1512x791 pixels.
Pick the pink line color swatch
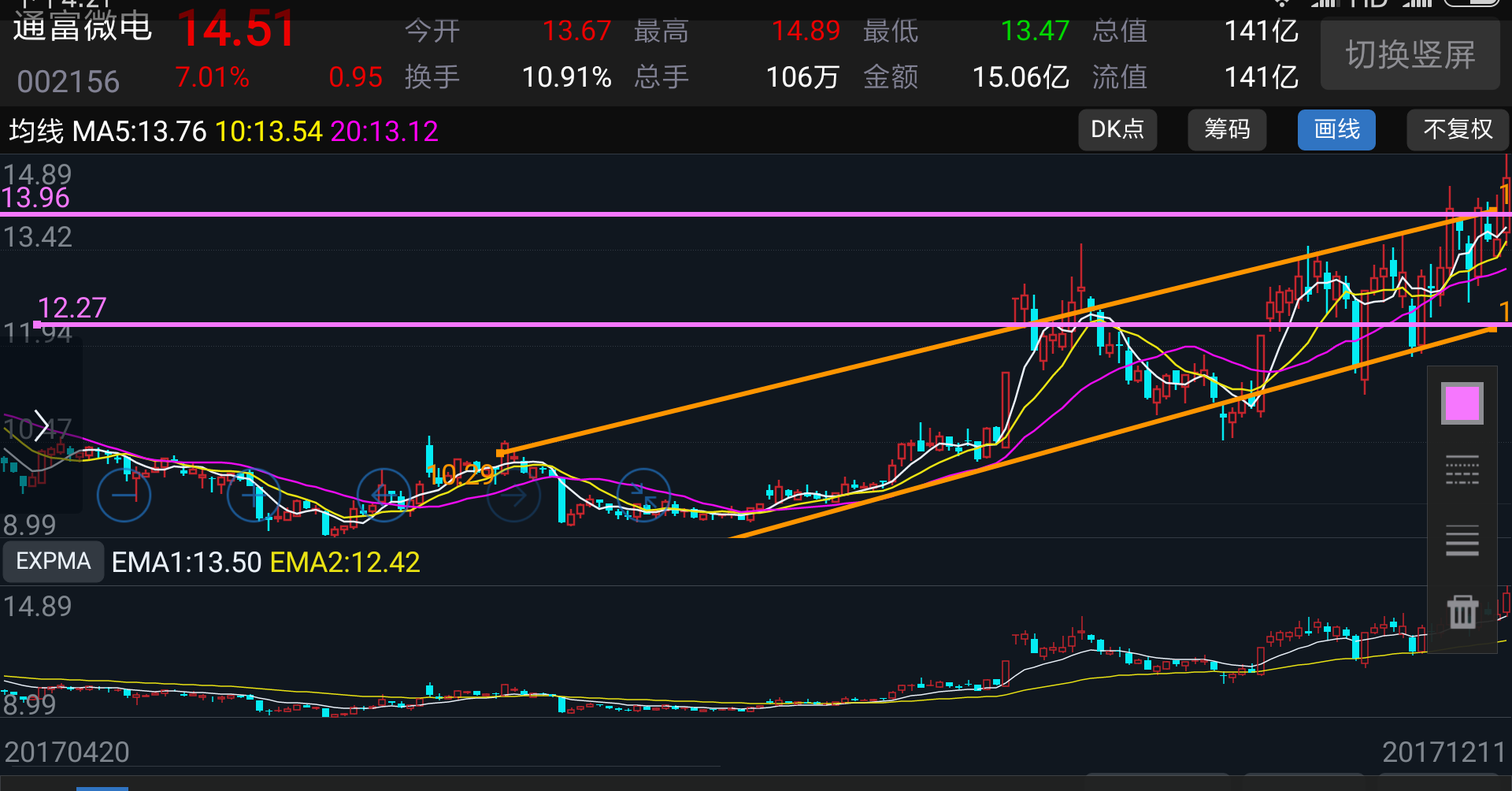pos(1462,403)
